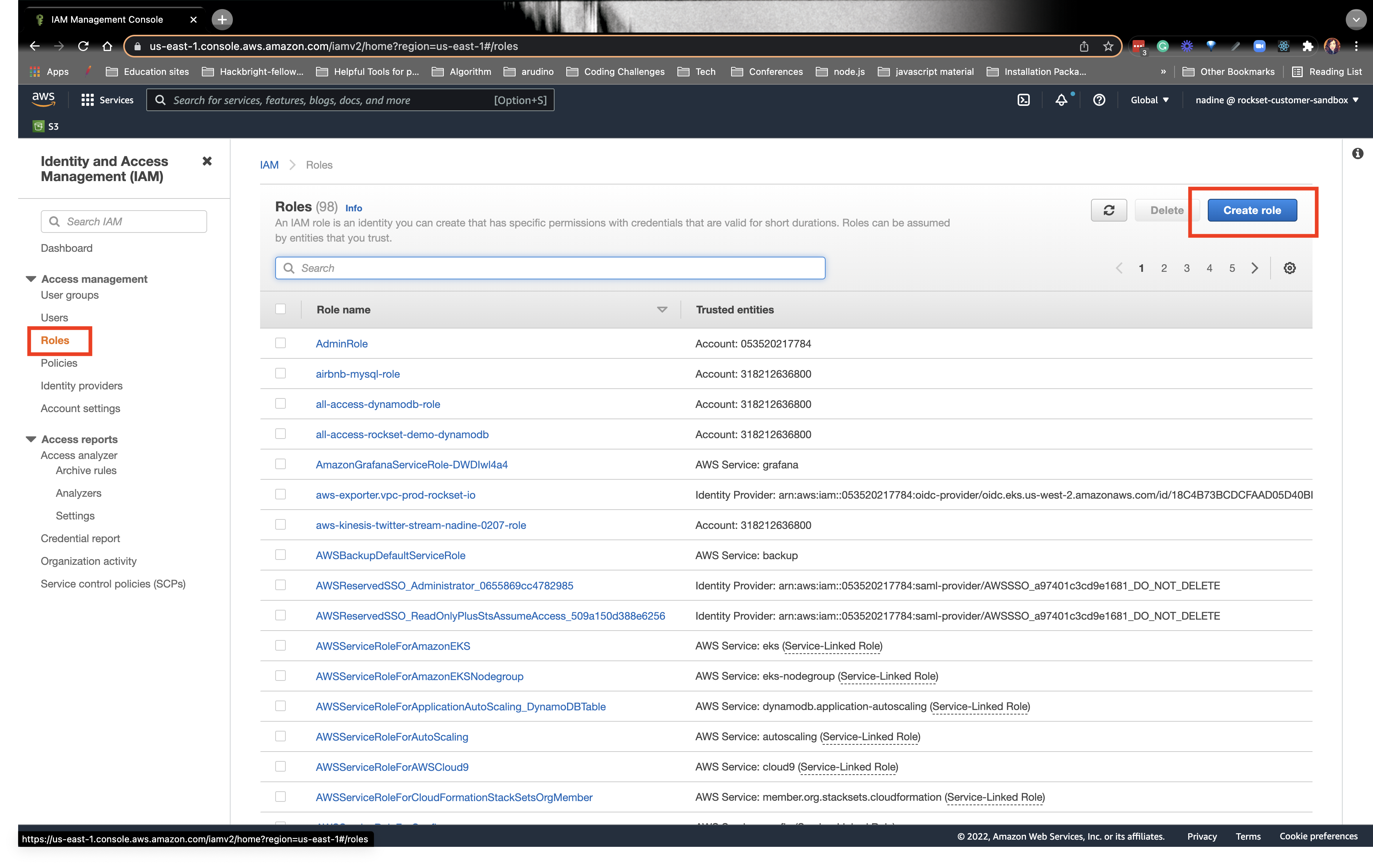Click the AWS services search bar
The image size is (1373, 868).
(350, 100)
